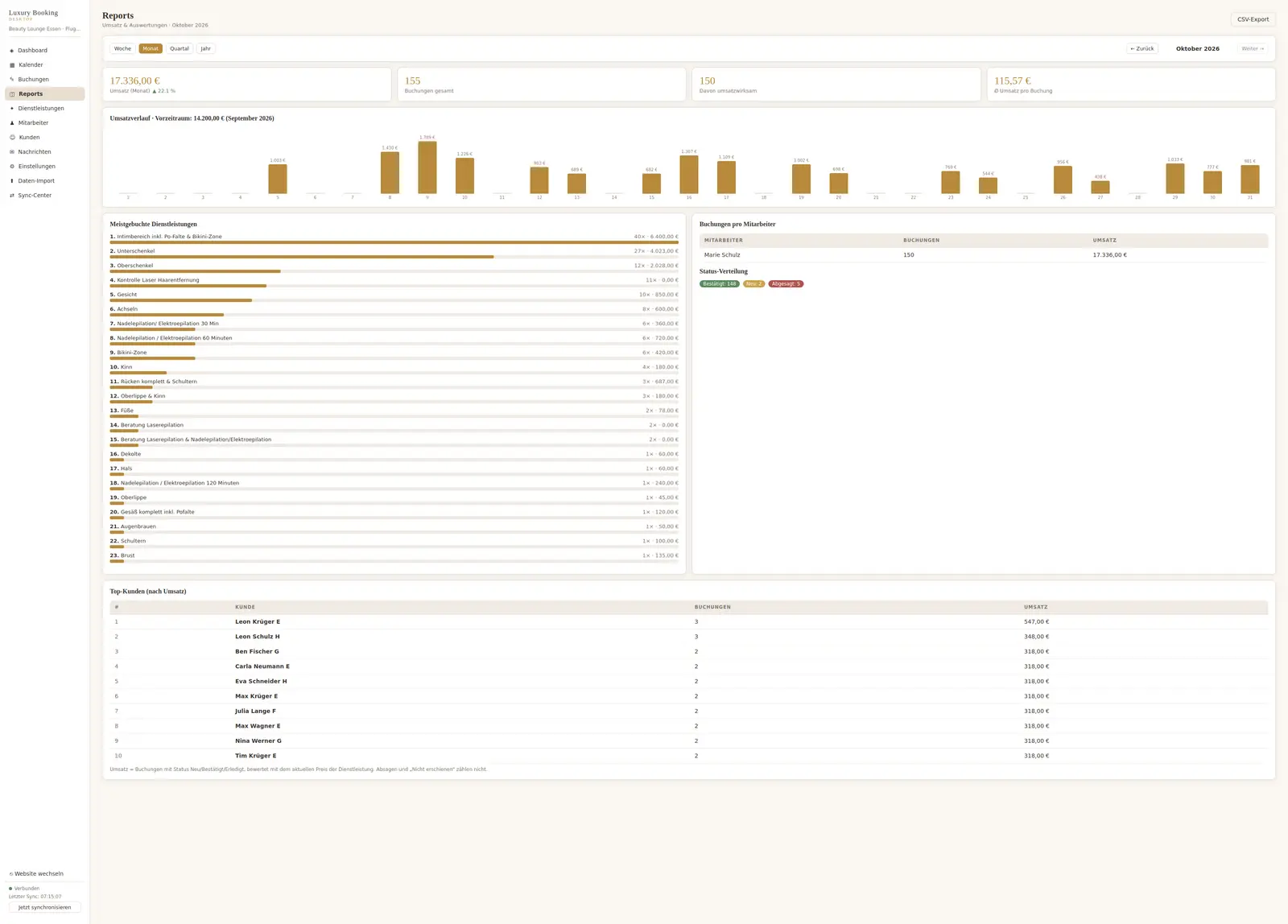
Task: Click the Zurück button for the previous month
Action: (1142, 48)
